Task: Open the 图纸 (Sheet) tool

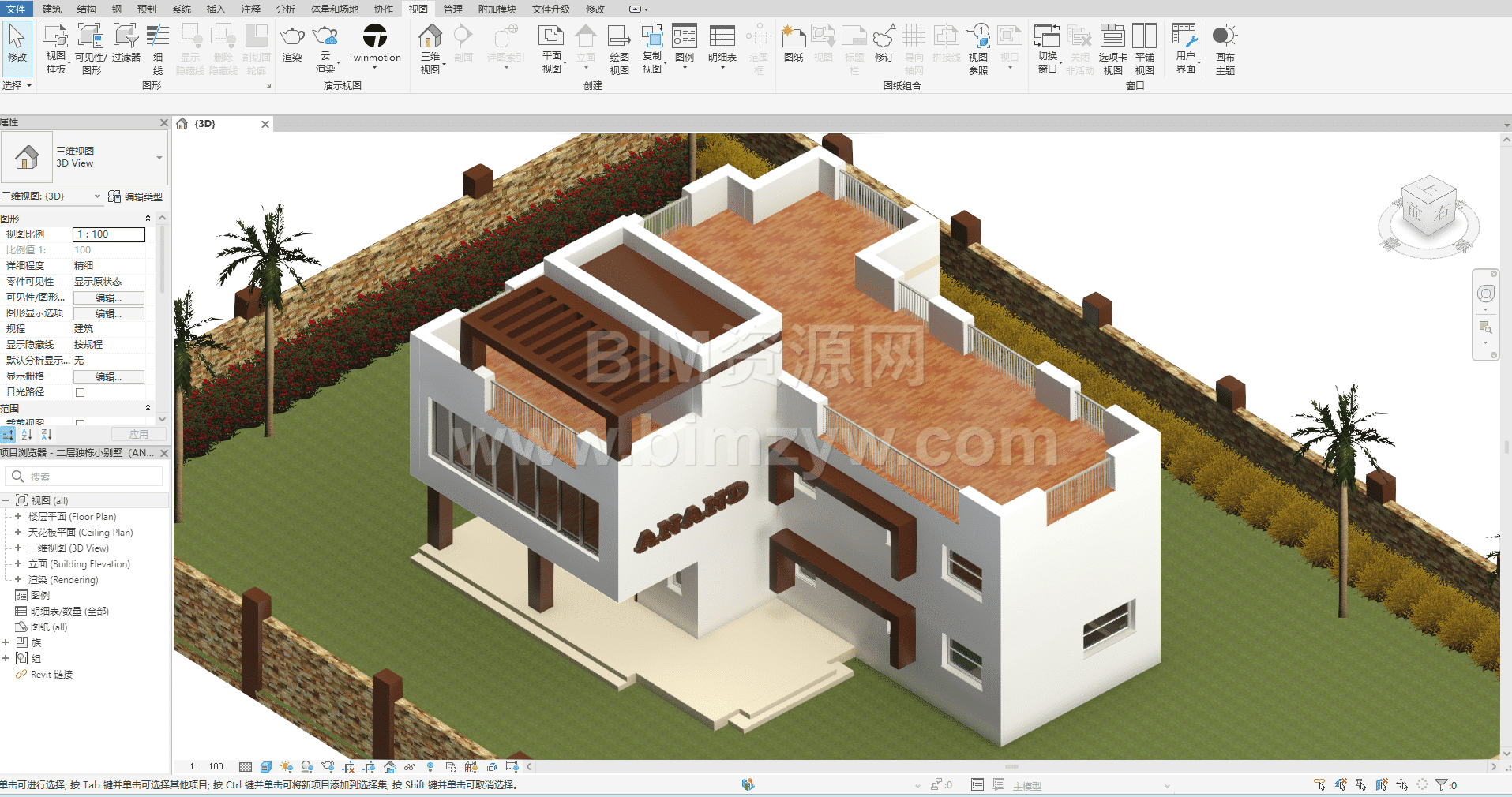Action: pyautogui.click(x=793, y=37)
